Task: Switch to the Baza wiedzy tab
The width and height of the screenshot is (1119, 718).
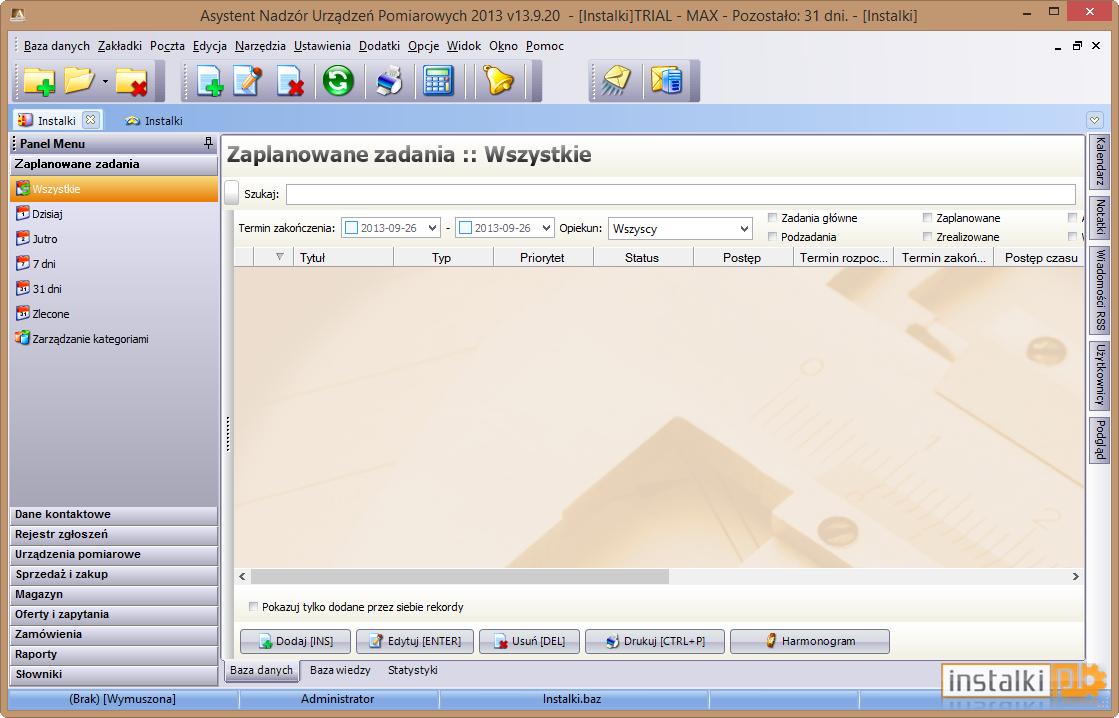Action: click(x=340, y=670)
